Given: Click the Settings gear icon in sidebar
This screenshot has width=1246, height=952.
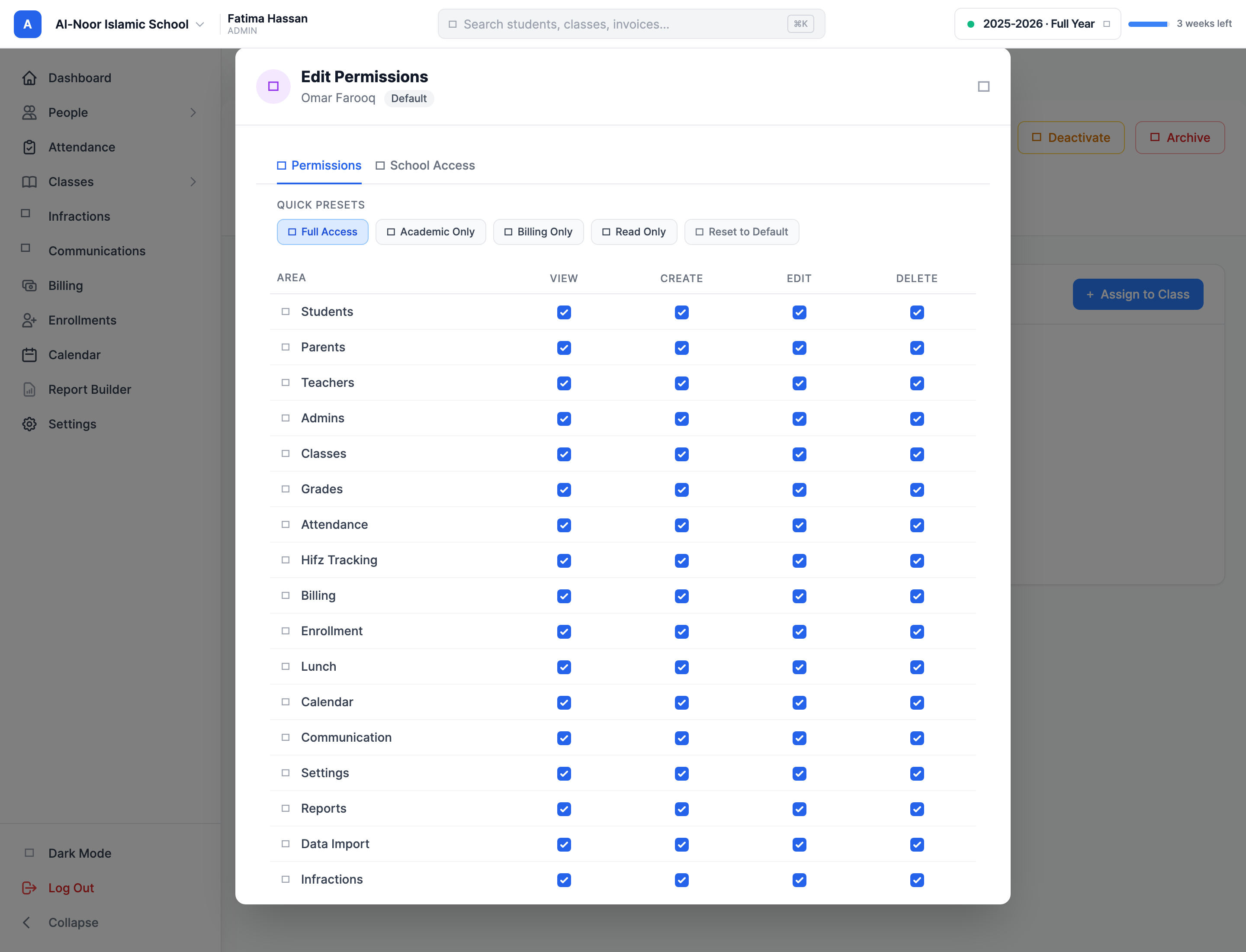Looking at the screenshot, I should point(29,424).
